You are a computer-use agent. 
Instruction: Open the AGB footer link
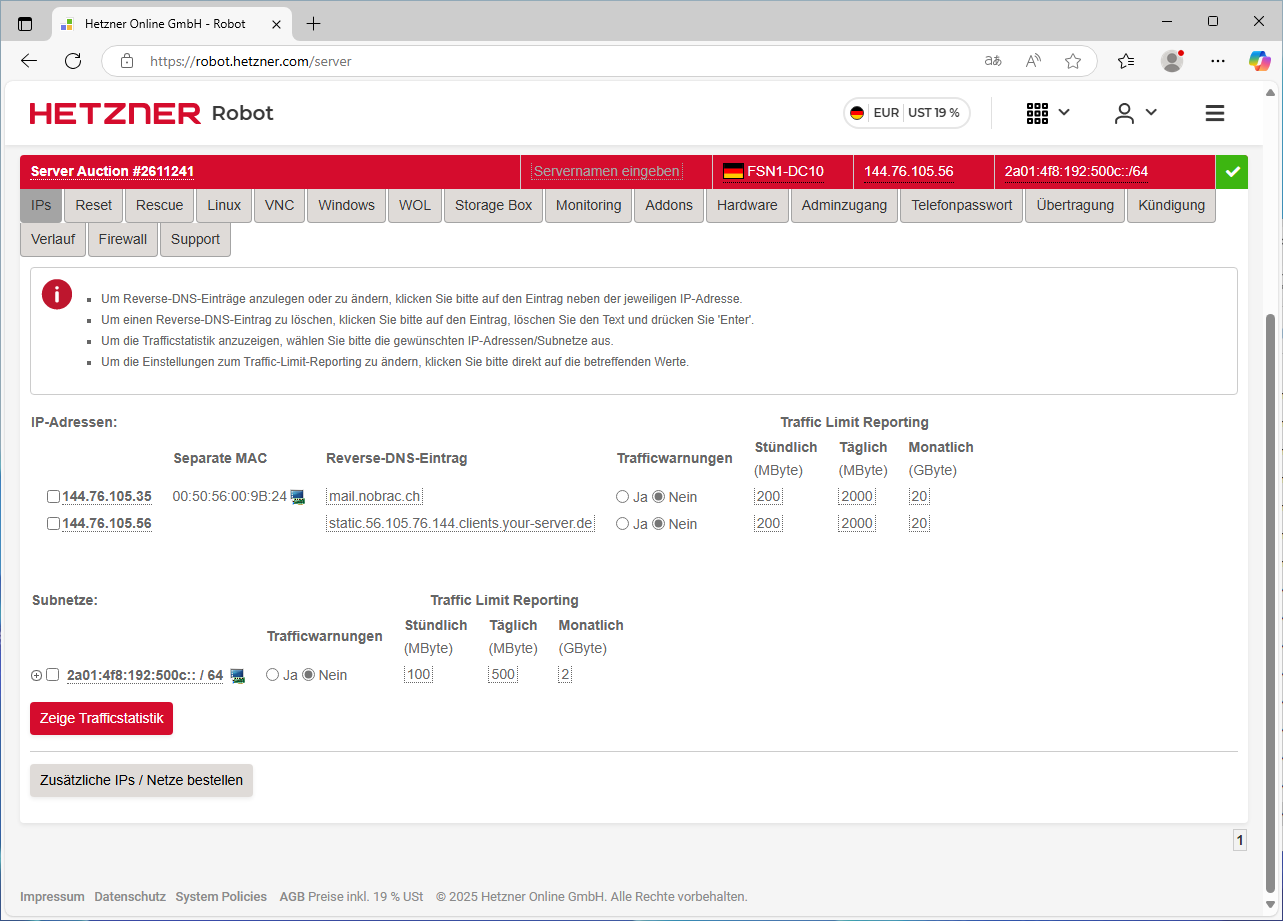click(x=291, y=897)
